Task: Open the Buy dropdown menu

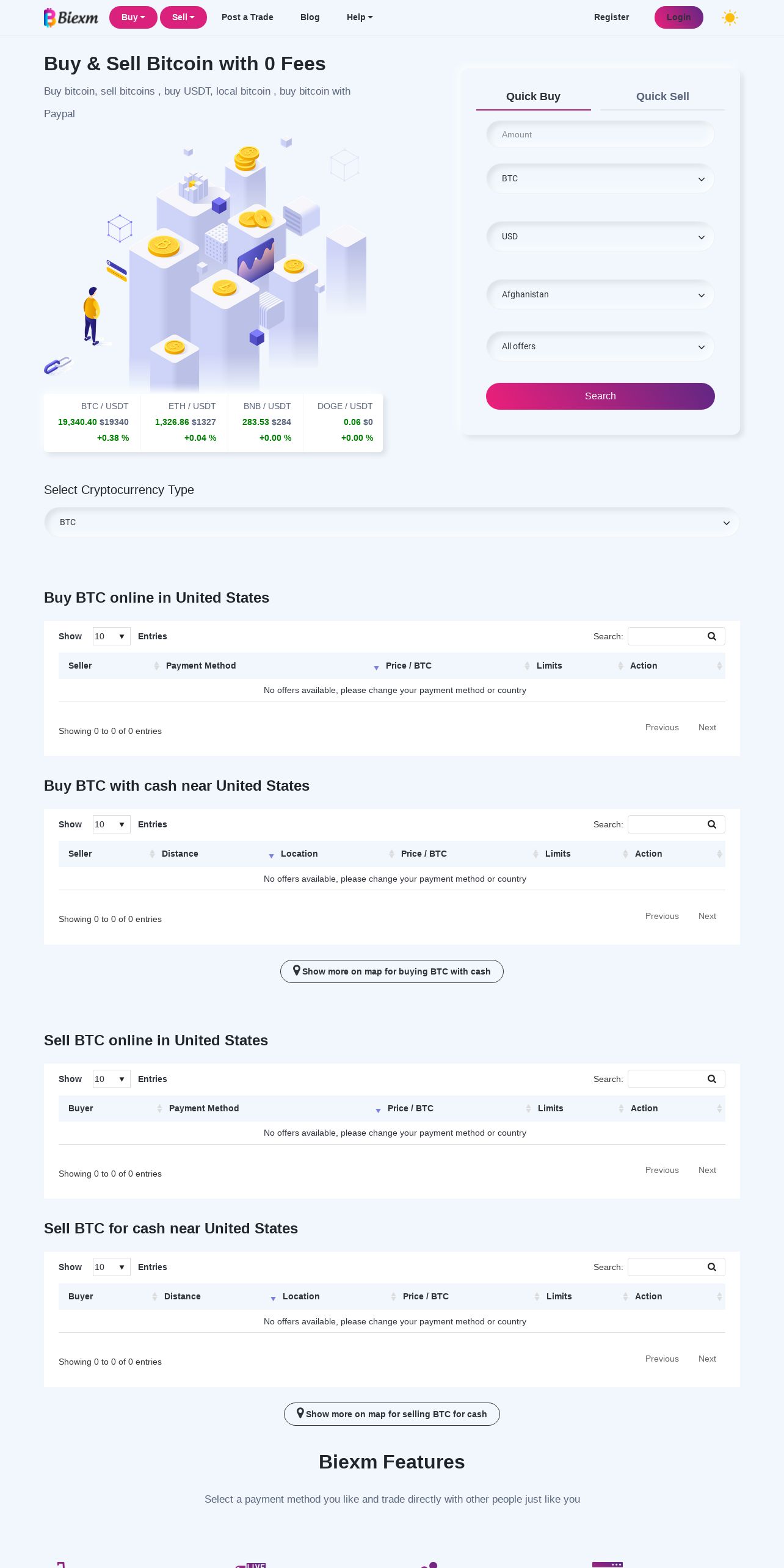Action: 133,17
